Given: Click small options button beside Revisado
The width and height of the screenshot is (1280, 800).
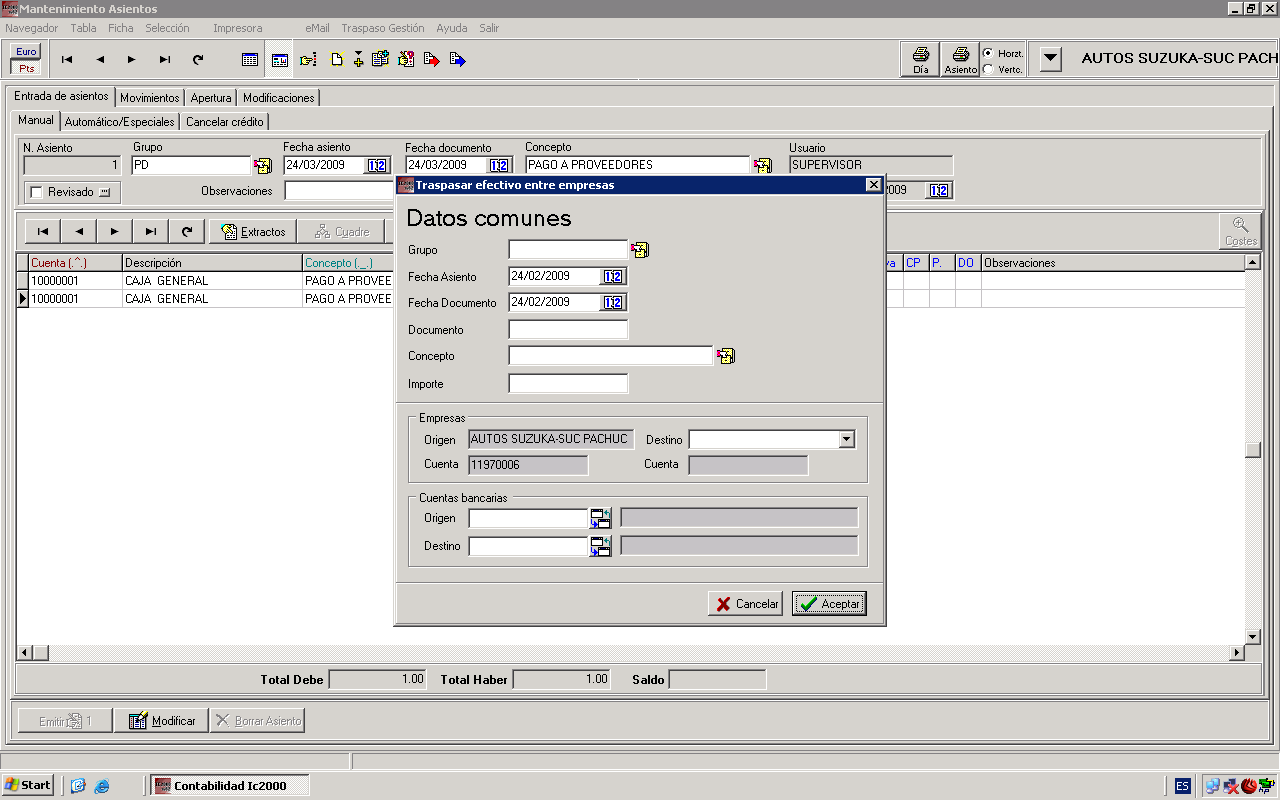Looking at the screenshot, I should coord(105,192).
